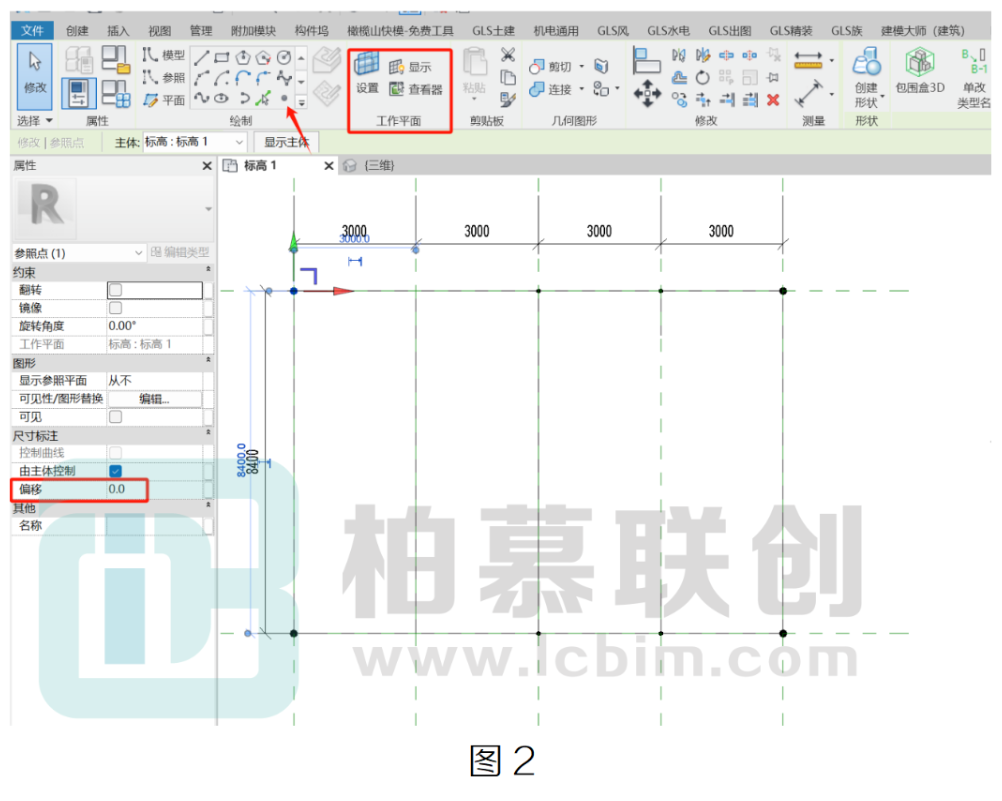The image size is (1002, 801).
Task: Toggle the 可见 checkbox
Action: pyautogui.click(x=116, y=416)
